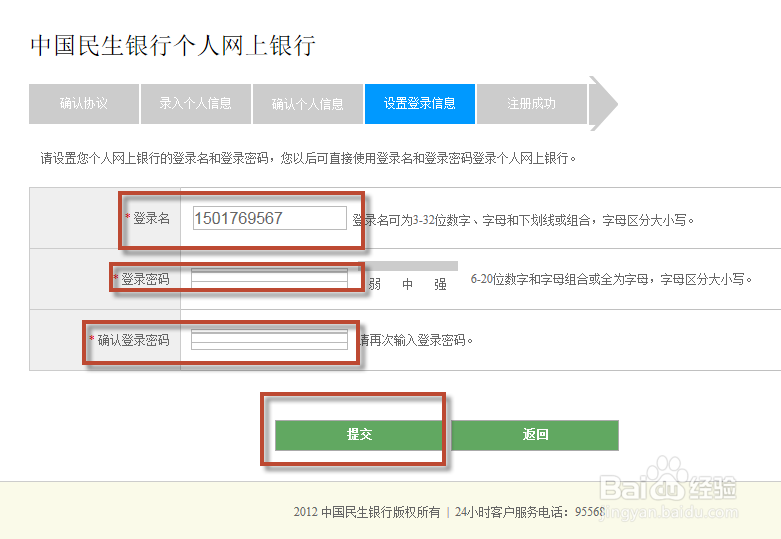Click the 中国民生银行个人网上银行 heading
Viewport: 781px width, 539px height.
[173, 45]
